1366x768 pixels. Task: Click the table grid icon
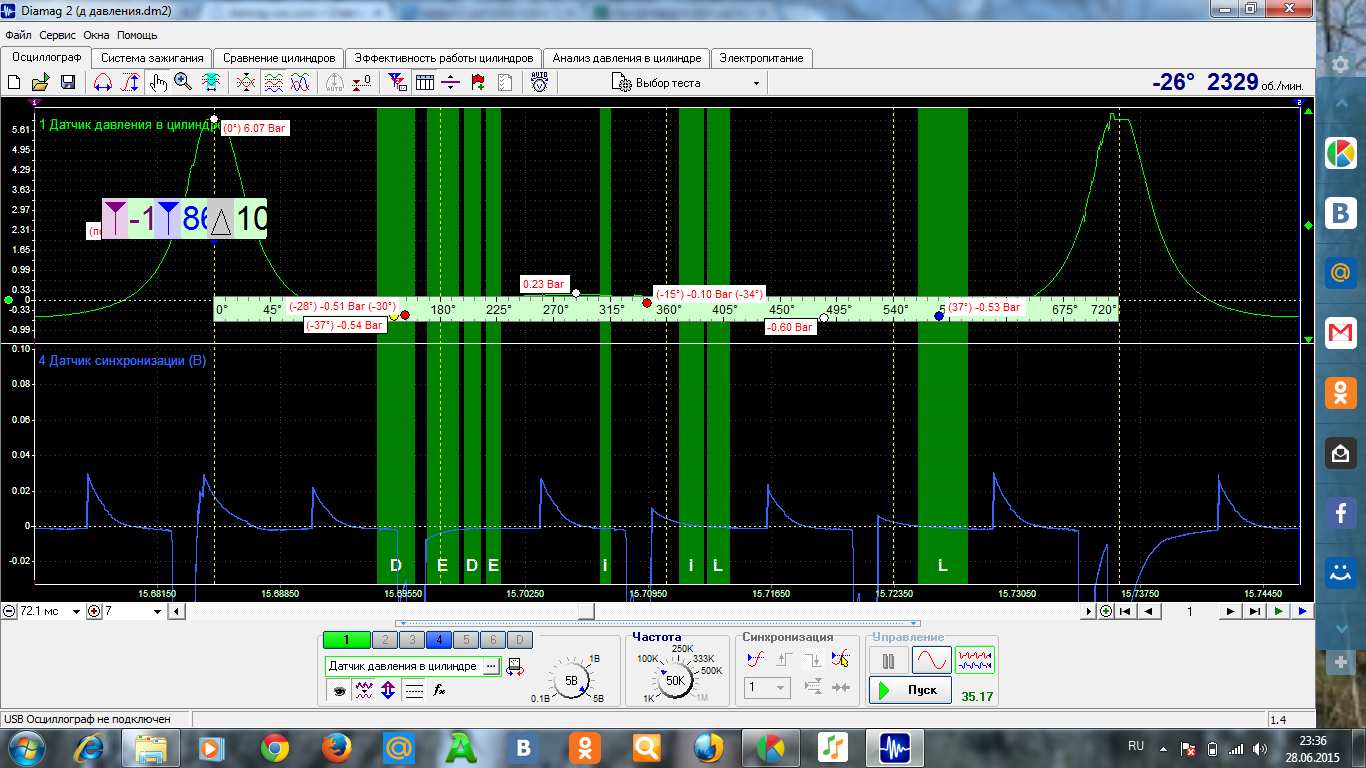point(425,83)
